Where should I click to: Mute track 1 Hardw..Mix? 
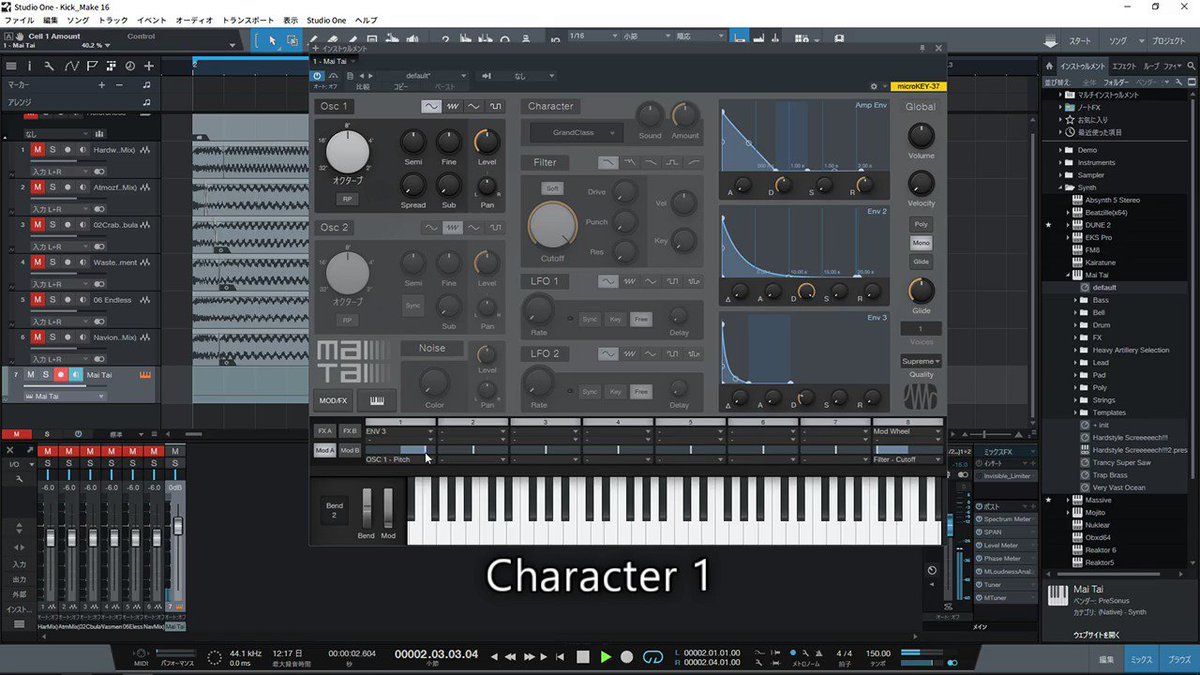coord(38,149)
